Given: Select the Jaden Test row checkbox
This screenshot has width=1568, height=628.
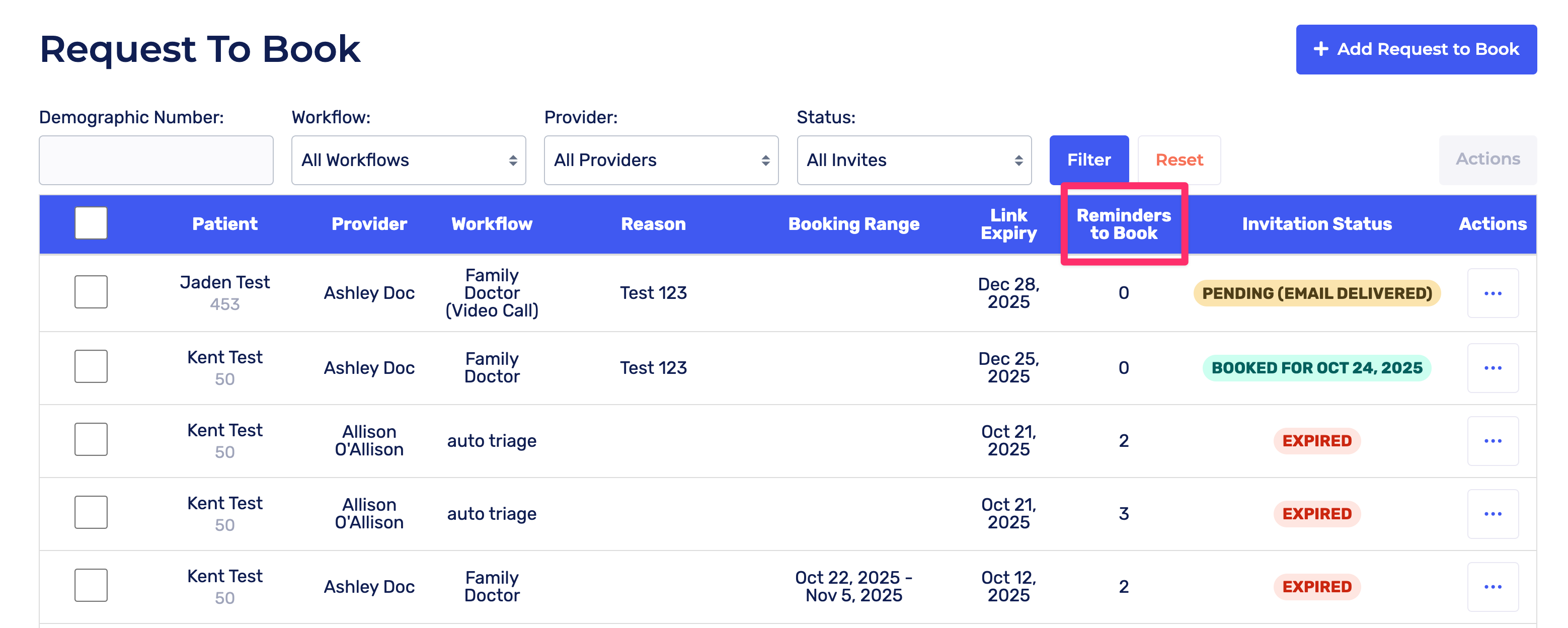Looking at the screenshot, I should tap(91, 292).
